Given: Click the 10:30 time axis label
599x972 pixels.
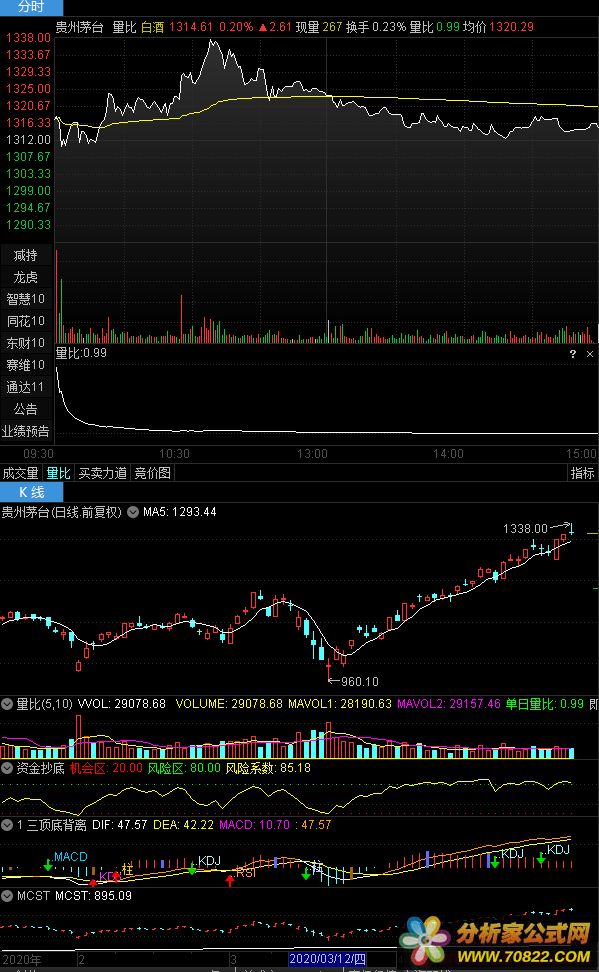Looking at the screenshot, I should pyautogui.click(x=174, y=454).
